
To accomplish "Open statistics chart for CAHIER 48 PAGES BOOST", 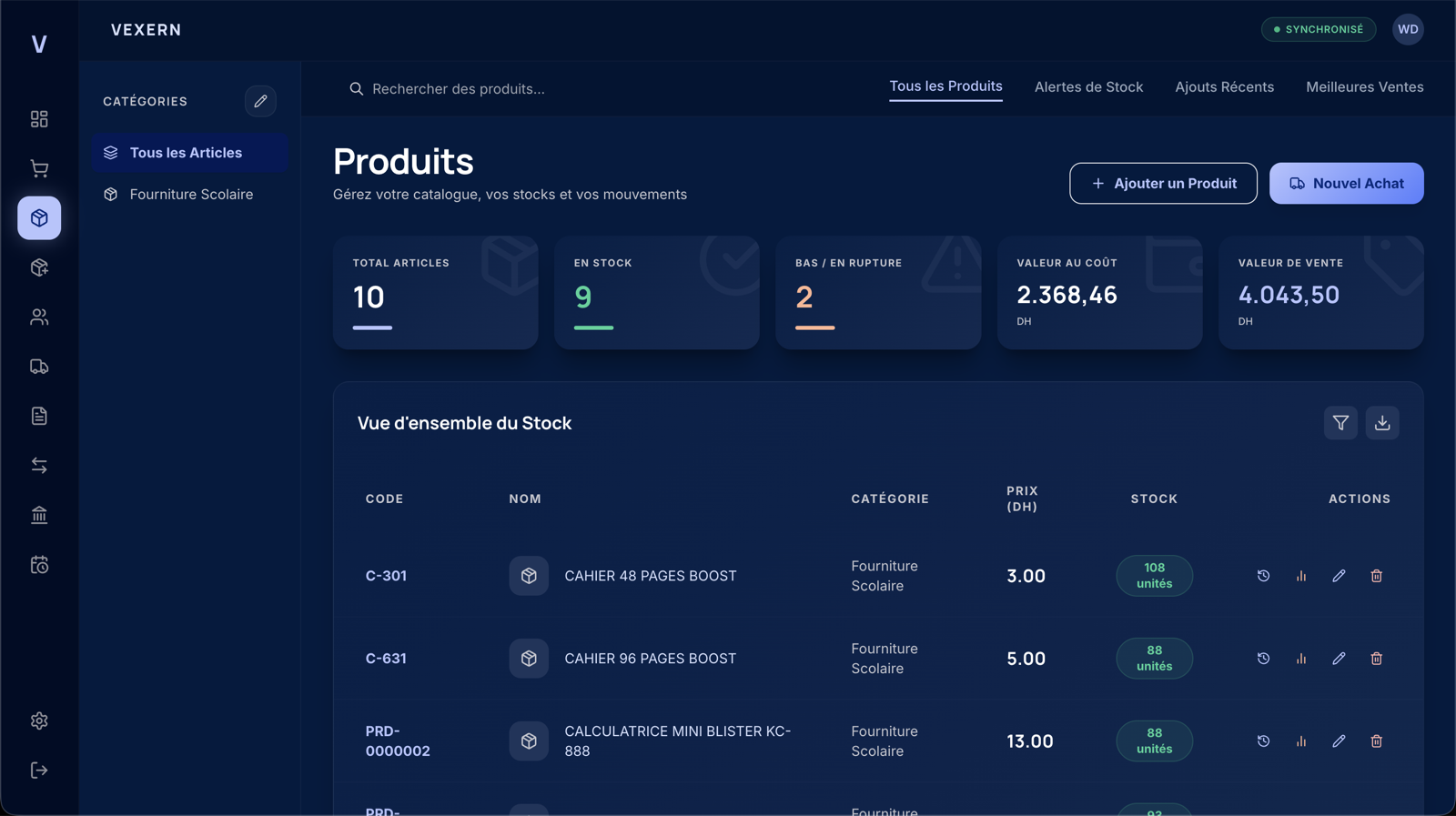I will tap(1301, 576).
